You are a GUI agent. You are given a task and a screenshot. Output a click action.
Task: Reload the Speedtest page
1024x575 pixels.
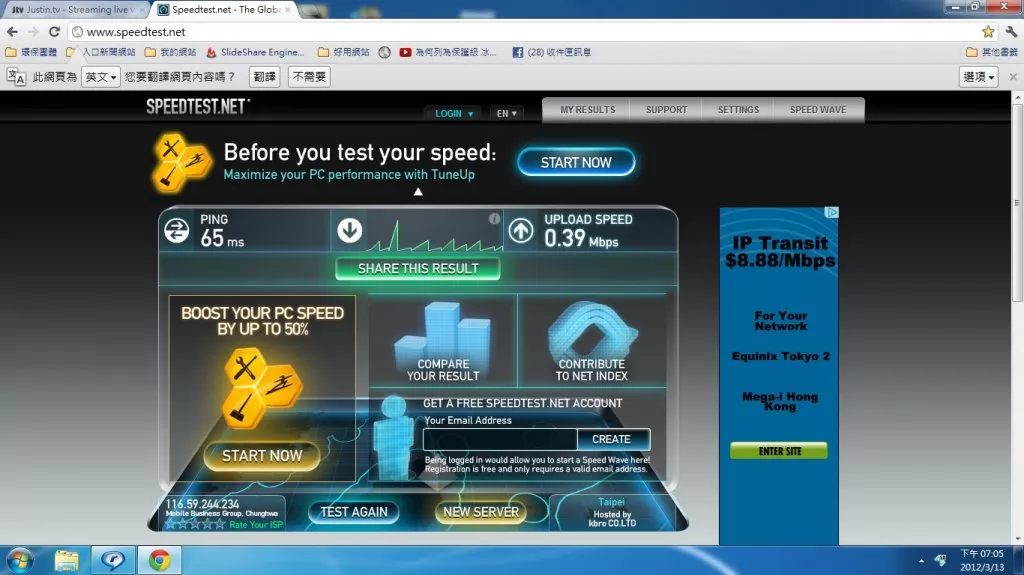coord(54,31)
